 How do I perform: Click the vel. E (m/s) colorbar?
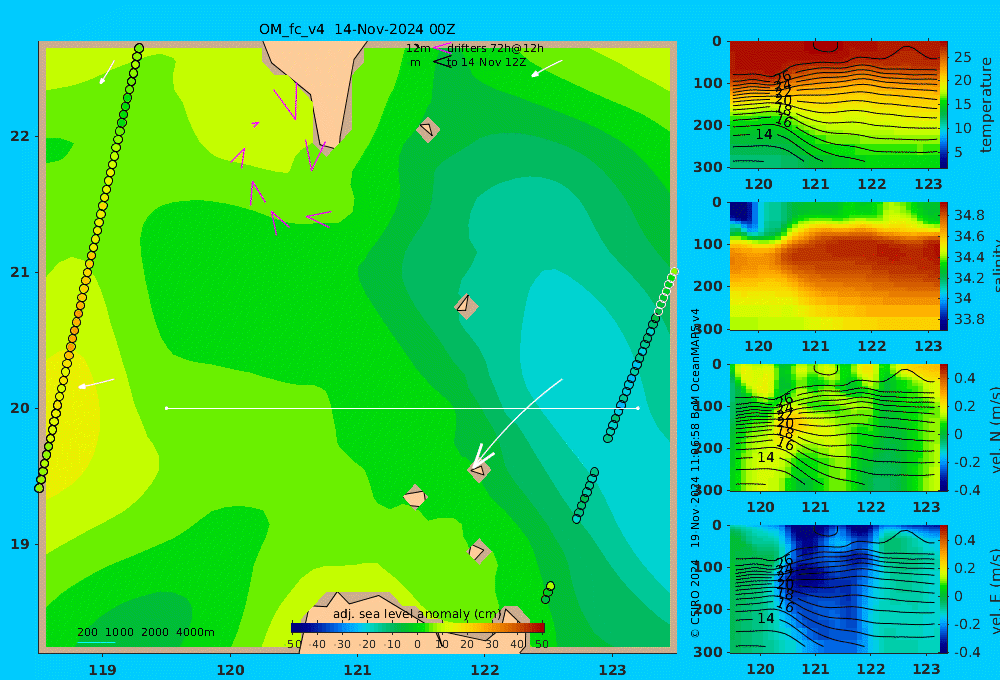[x=944, y=589]
